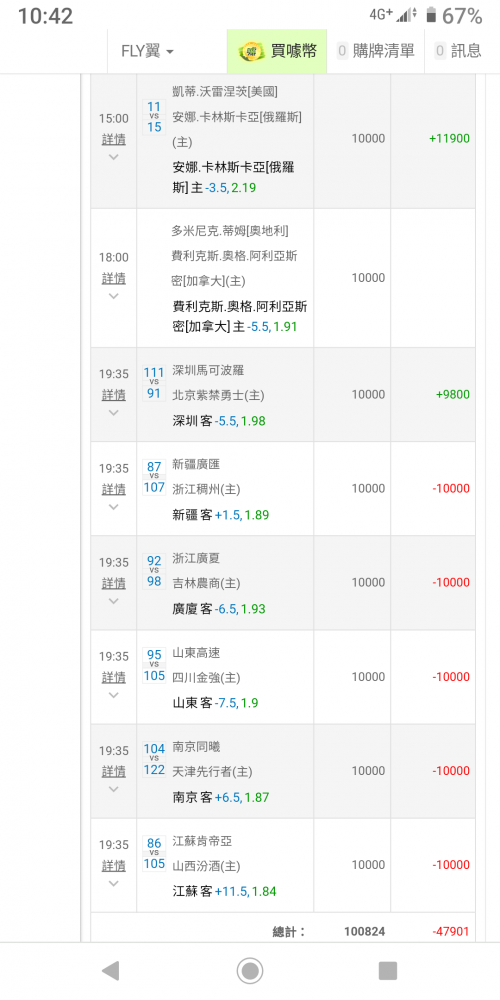Open 詳情 link for 山東高速 match
The height and width of the screenshot is (1000, 500).
114,677
